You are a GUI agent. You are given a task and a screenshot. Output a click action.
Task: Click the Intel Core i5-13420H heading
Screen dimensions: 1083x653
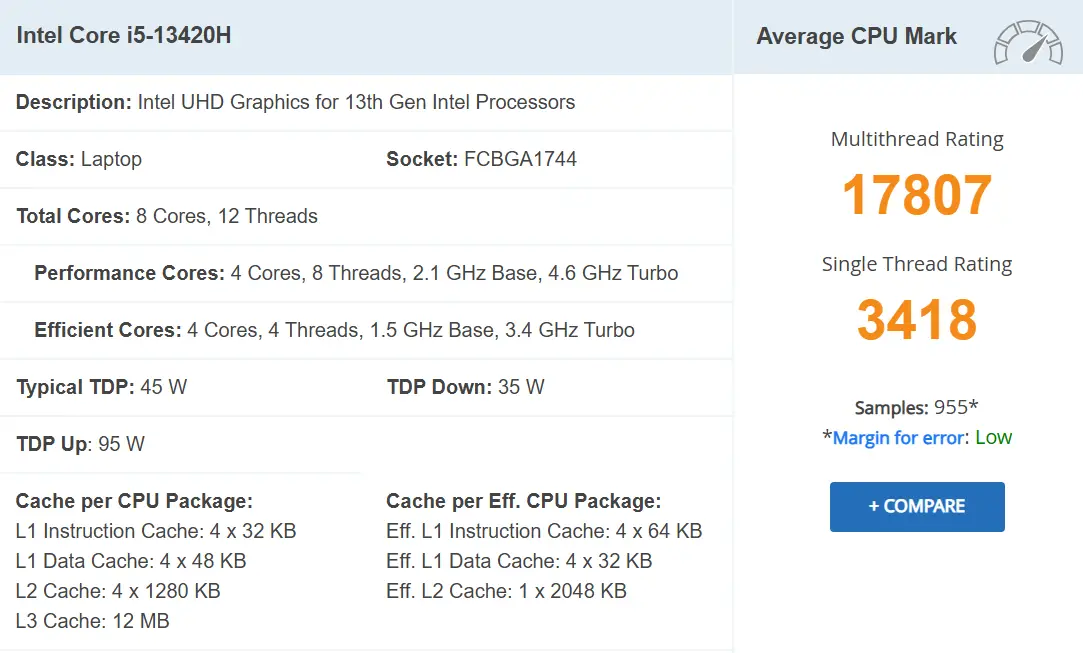coord(124,35)
